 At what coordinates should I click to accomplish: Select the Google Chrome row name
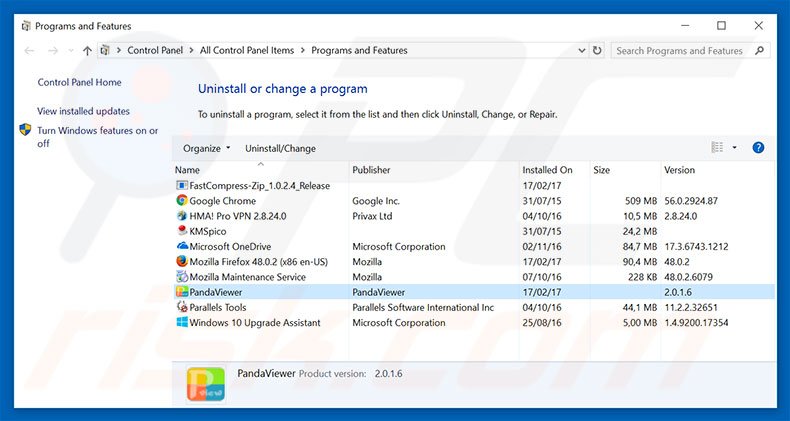point(223,200)
